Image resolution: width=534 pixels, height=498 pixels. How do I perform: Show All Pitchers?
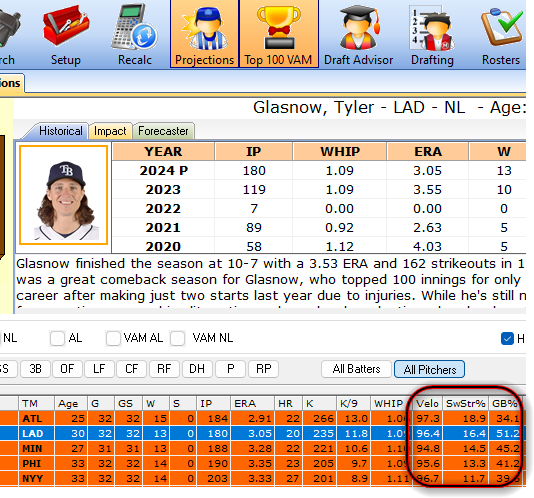click(429, 369)
